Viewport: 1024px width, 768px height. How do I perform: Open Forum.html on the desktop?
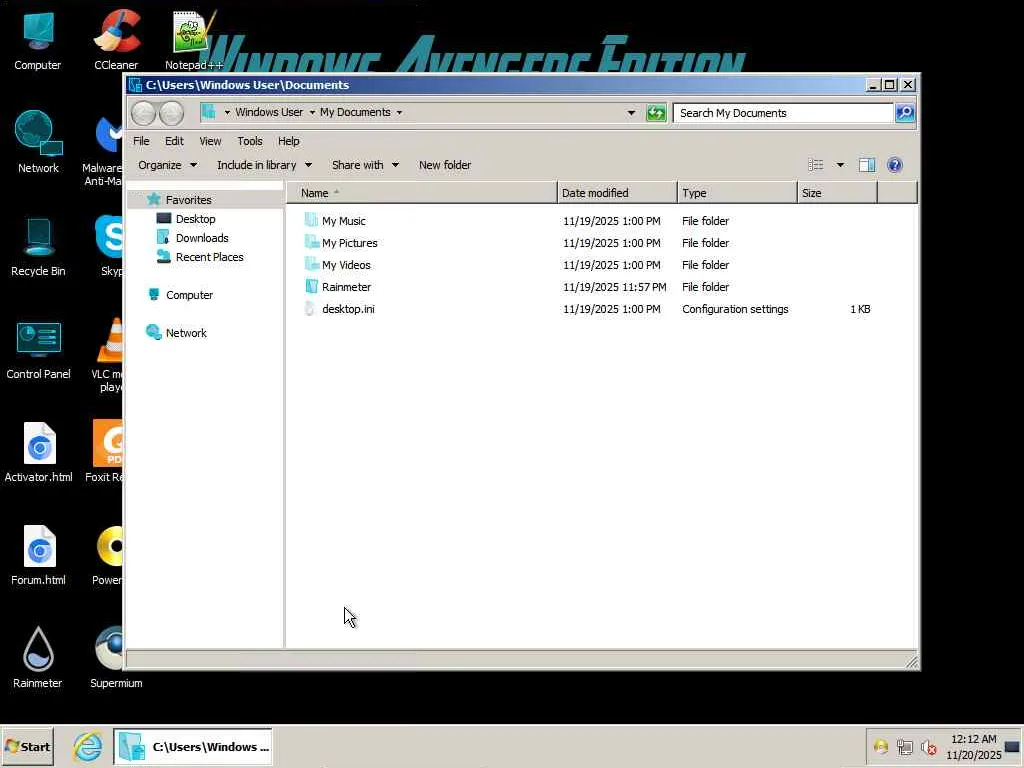(x=39, y=555)
